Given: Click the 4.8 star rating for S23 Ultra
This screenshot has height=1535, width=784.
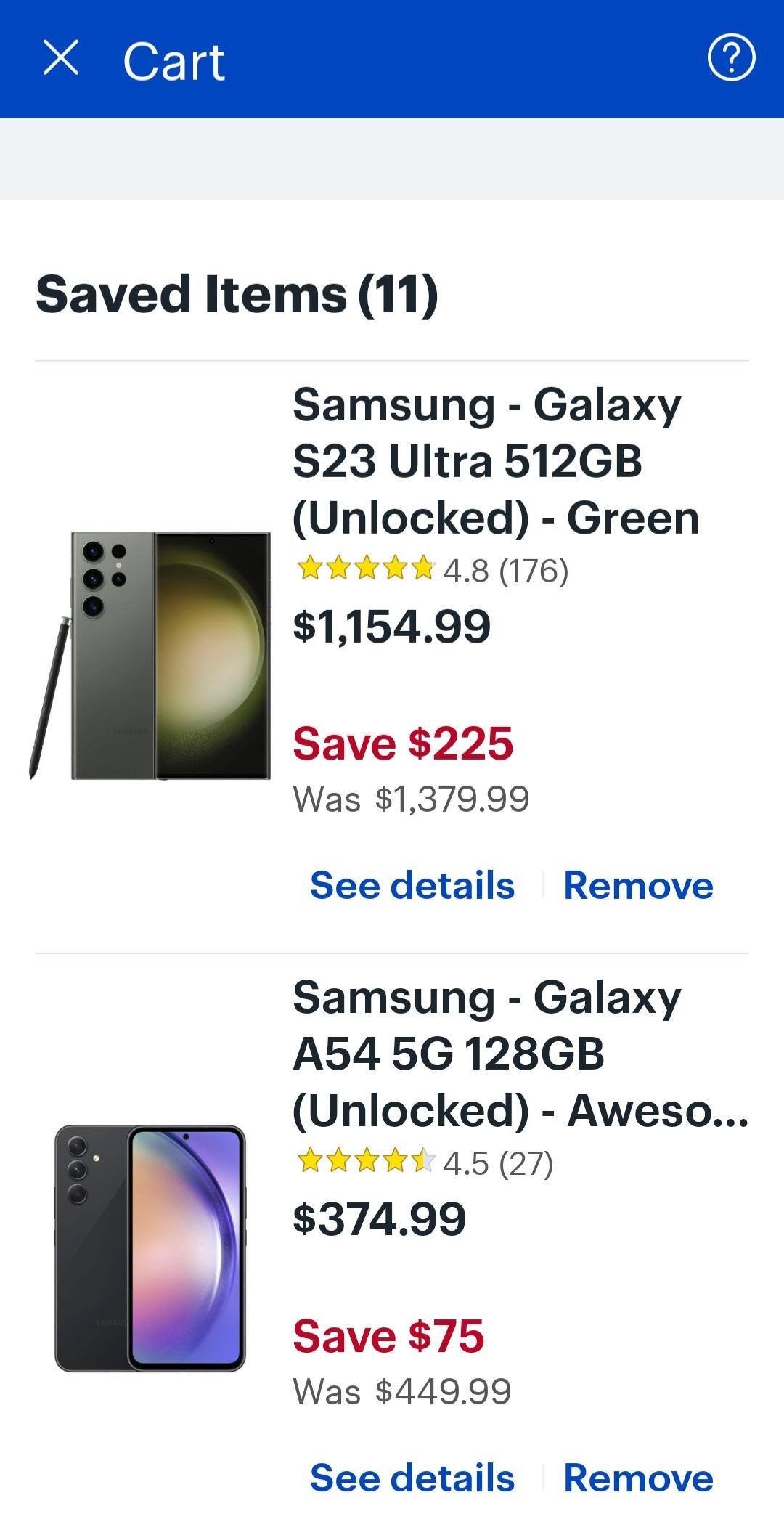Looking at the screenshot, I should pos(433,571).
